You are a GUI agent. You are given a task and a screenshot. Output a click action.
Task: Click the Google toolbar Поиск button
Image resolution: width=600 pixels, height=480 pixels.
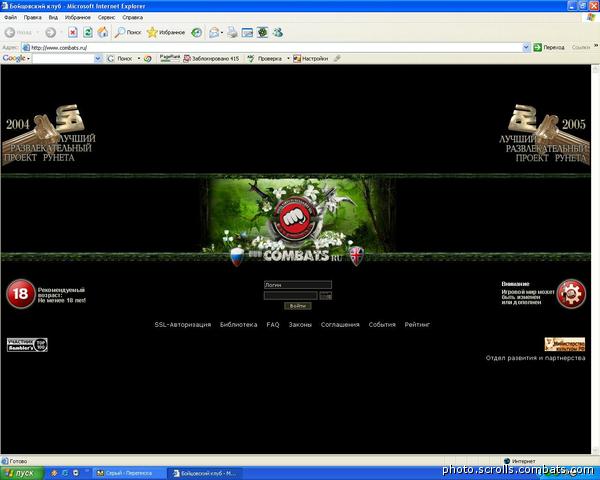119,59
